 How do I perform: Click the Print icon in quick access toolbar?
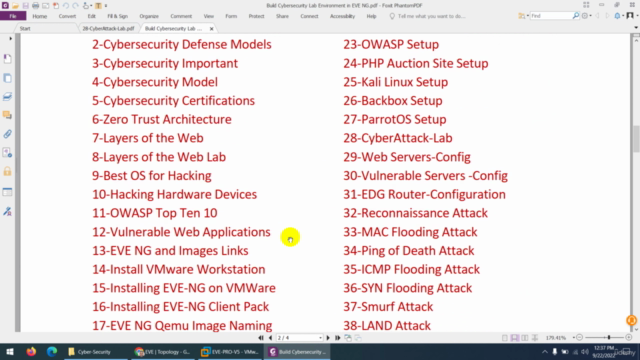pos(36,6)
